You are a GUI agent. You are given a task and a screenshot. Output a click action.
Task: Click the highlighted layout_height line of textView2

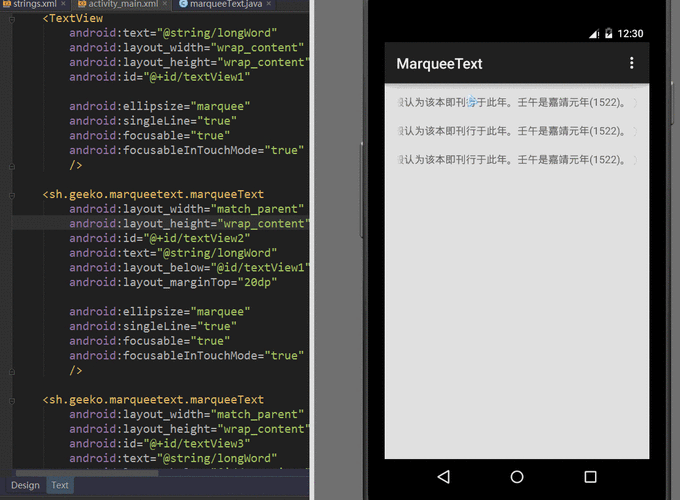(189, 223)
